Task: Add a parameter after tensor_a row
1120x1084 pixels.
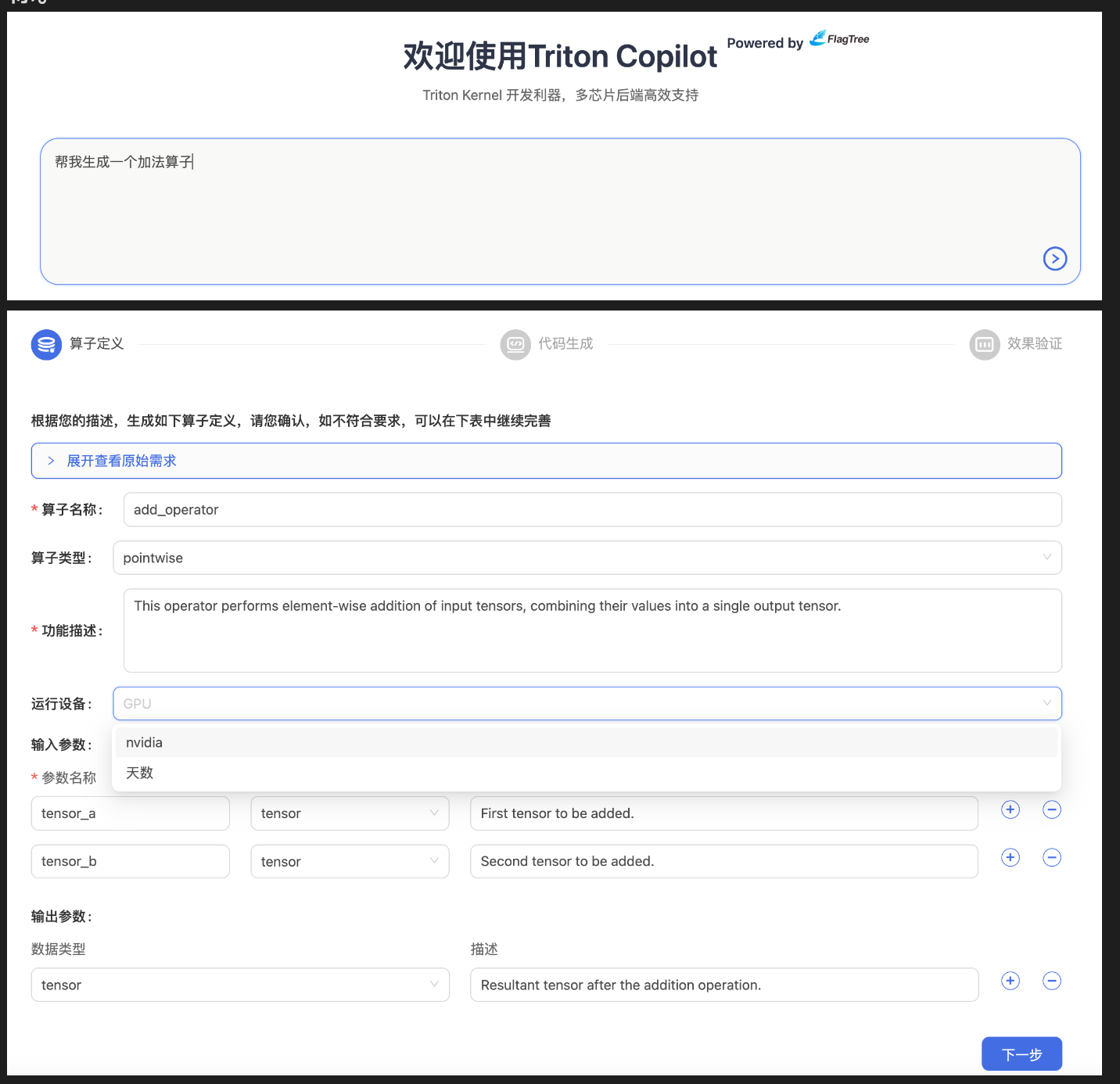Action: [1011, 809]
